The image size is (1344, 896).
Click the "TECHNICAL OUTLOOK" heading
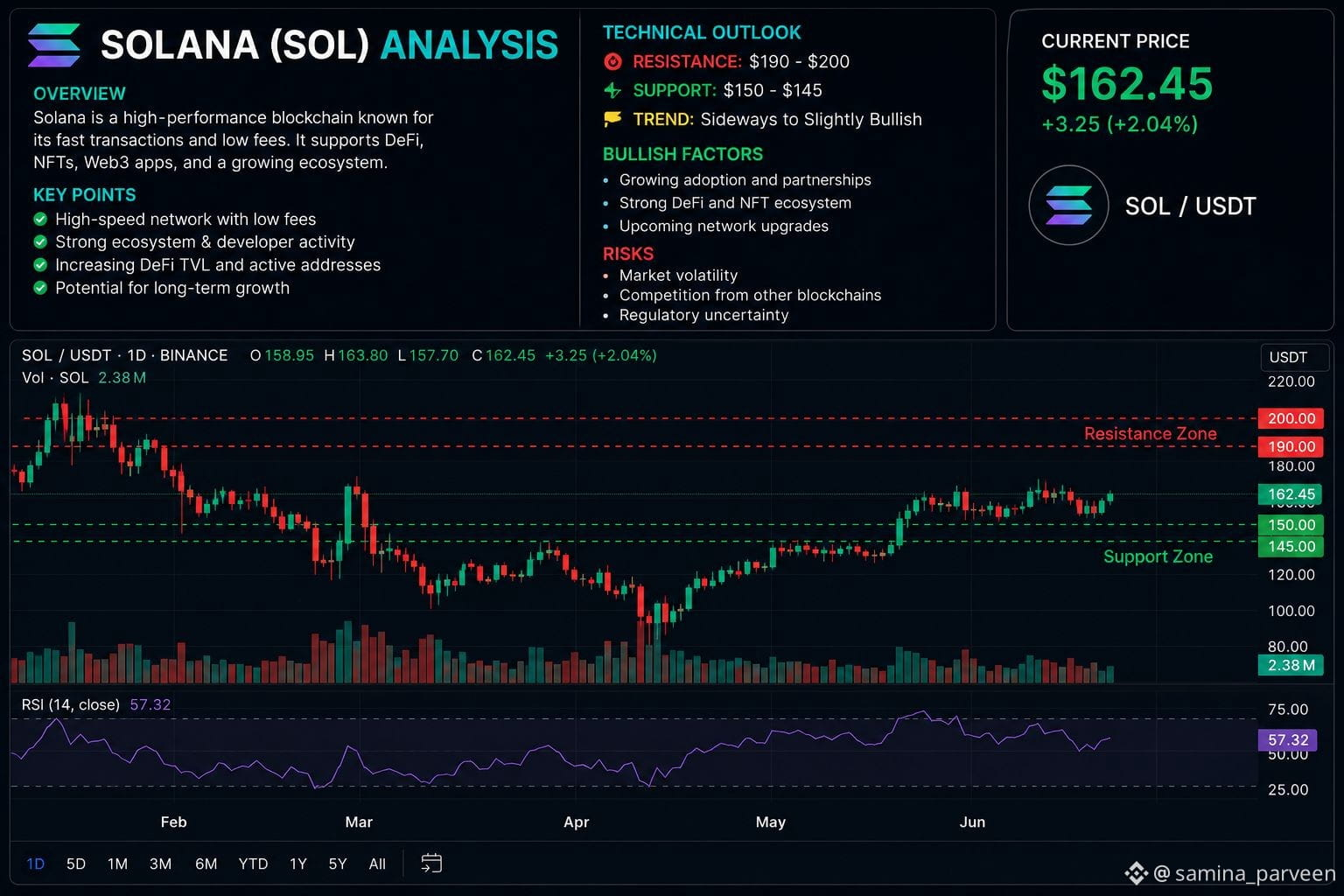click(x=702, y=32)
